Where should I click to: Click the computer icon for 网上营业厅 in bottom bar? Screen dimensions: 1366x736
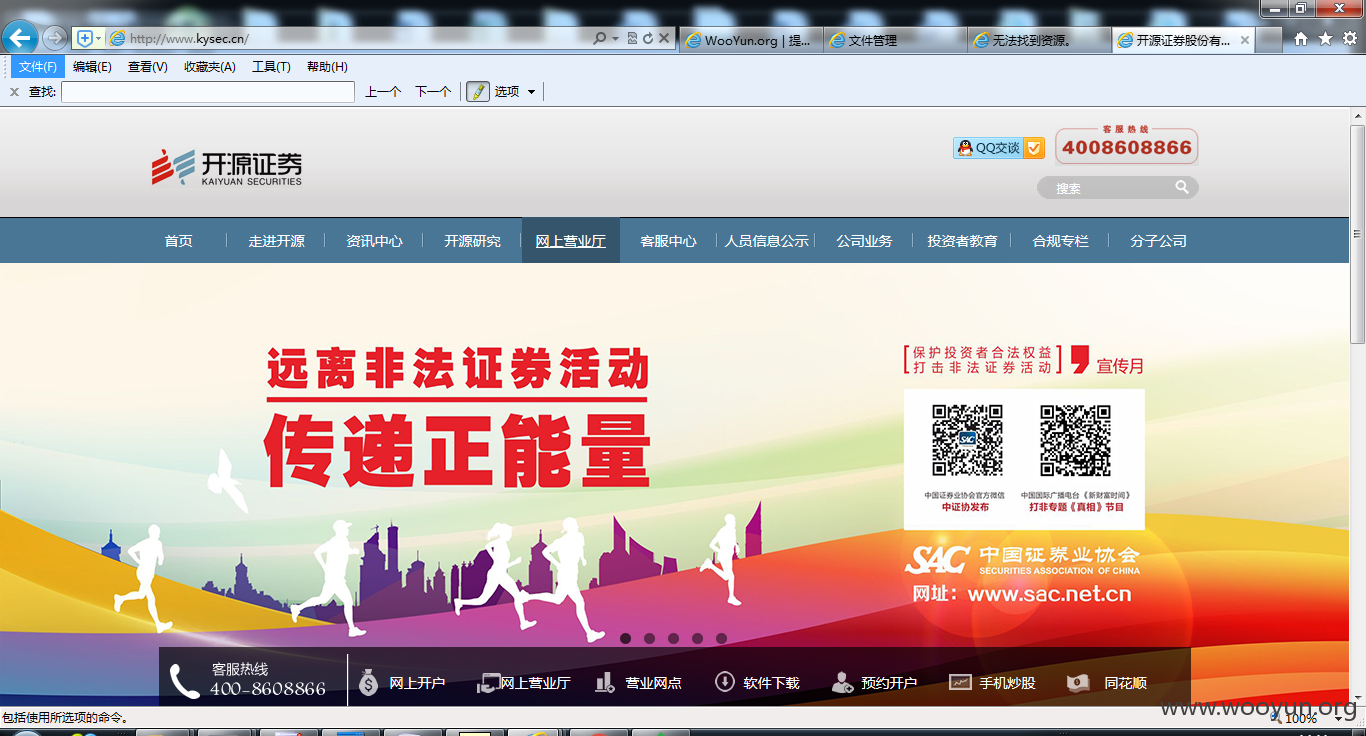(x=488, y=683)
